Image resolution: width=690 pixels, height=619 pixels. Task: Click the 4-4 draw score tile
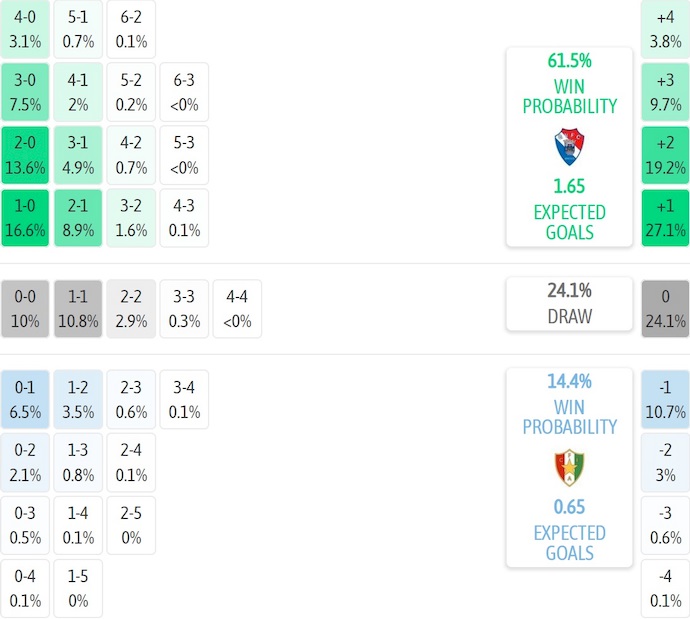click(x=238, y=309)
